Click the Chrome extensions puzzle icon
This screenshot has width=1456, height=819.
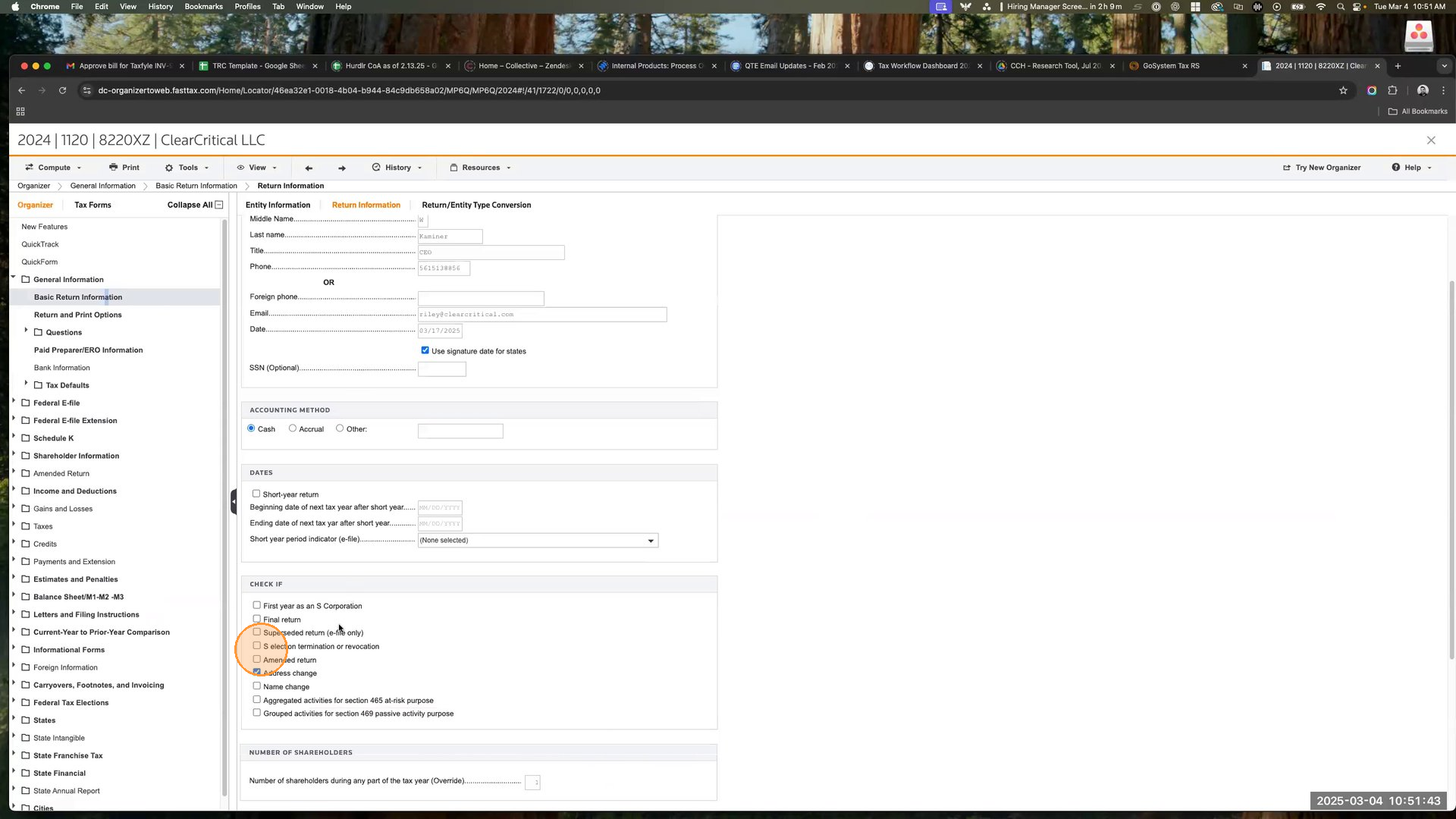(1392, 90)
